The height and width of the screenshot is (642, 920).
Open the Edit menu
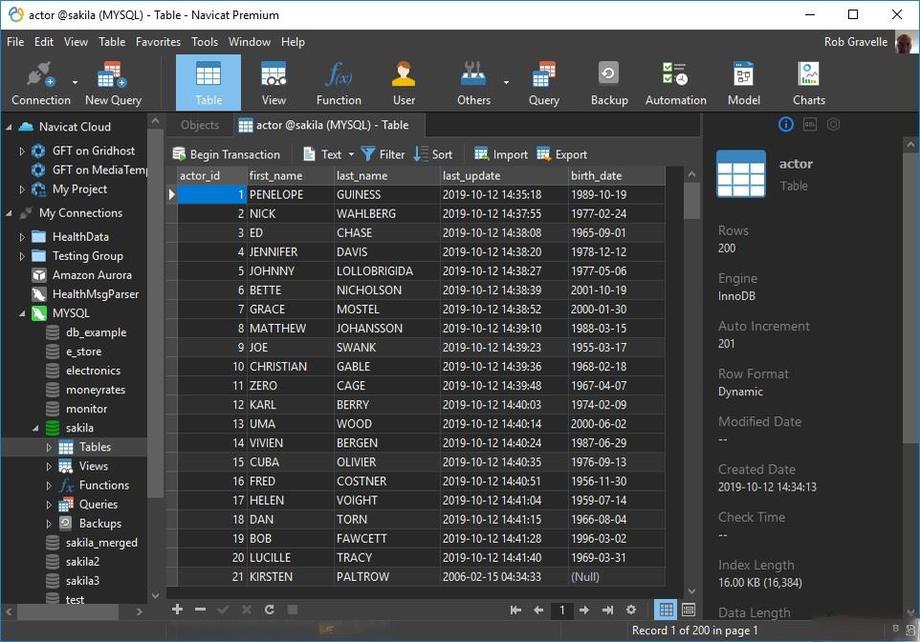[43, 42]
